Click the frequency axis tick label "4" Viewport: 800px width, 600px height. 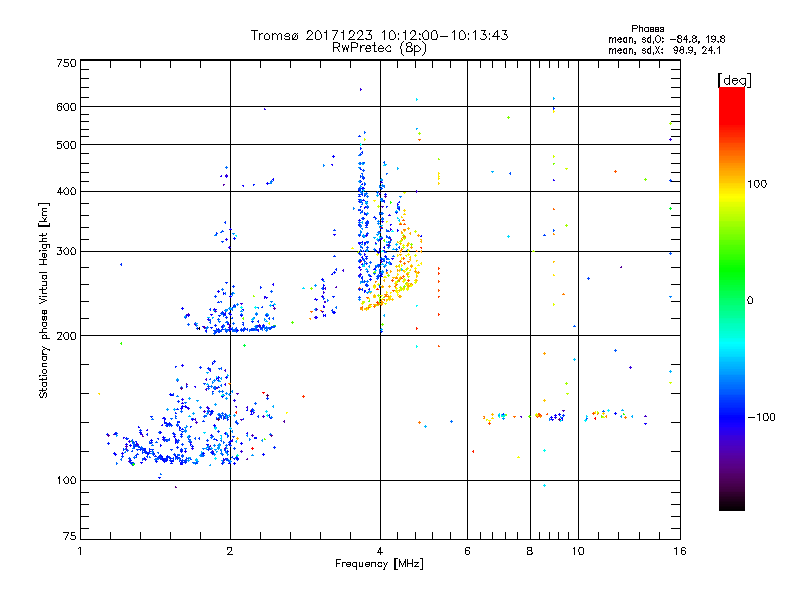[x=380, y=551]
